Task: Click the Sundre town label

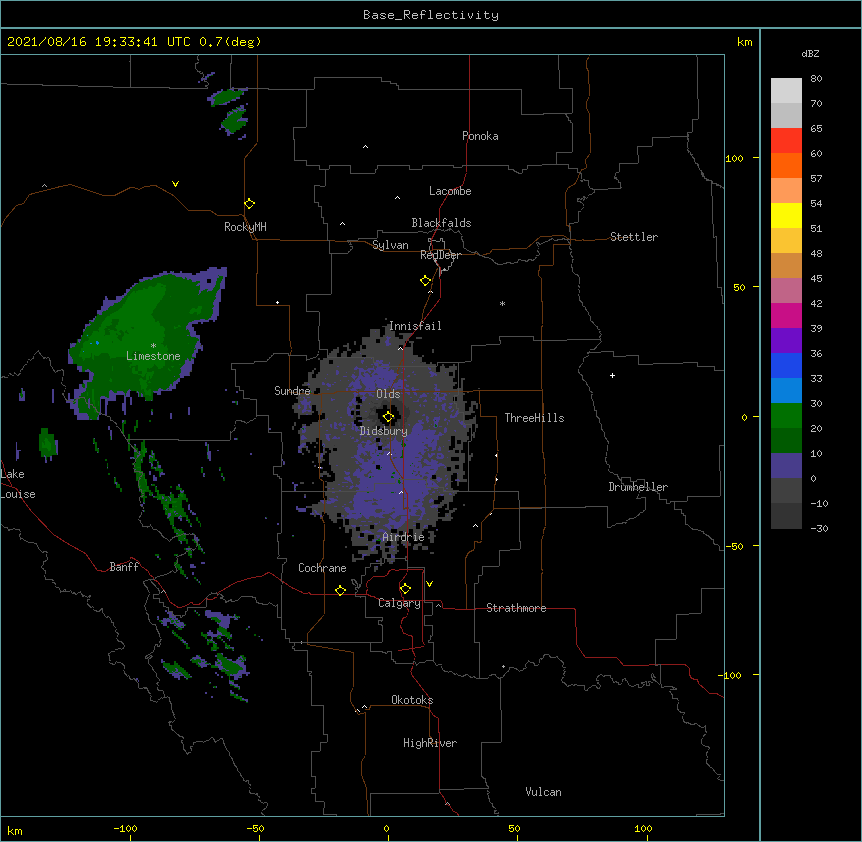Action: tap(292, 391)
